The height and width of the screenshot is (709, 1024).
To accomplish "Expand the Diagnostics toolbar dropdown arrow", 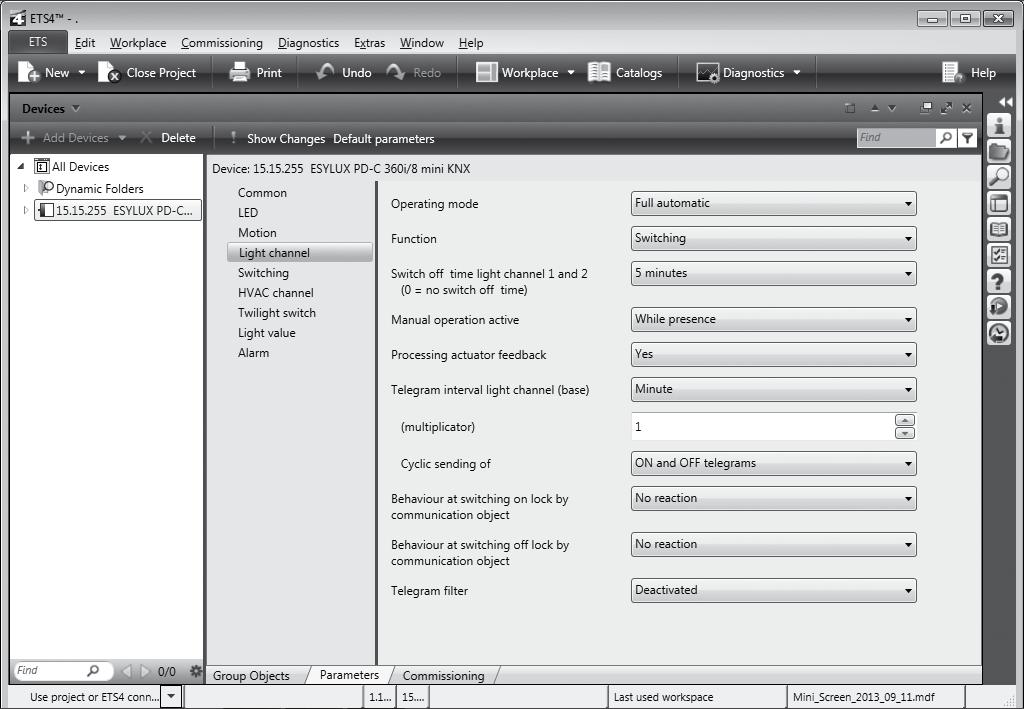I will pyautogui.click(x=797, y=72).
